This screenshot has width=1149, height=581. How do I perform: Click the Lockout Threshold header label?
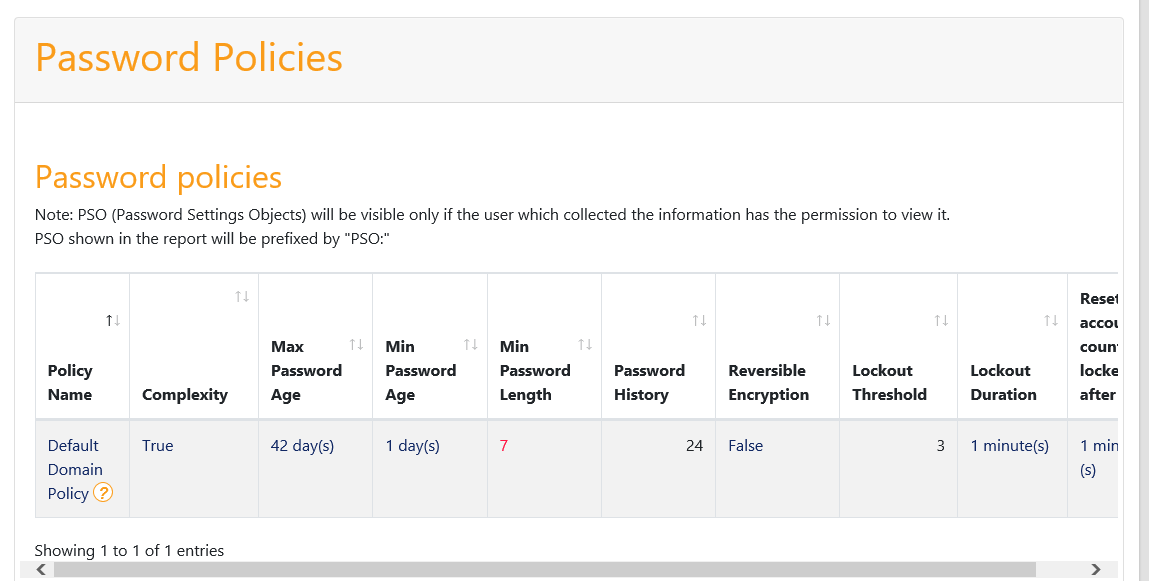tap(890, 382)
